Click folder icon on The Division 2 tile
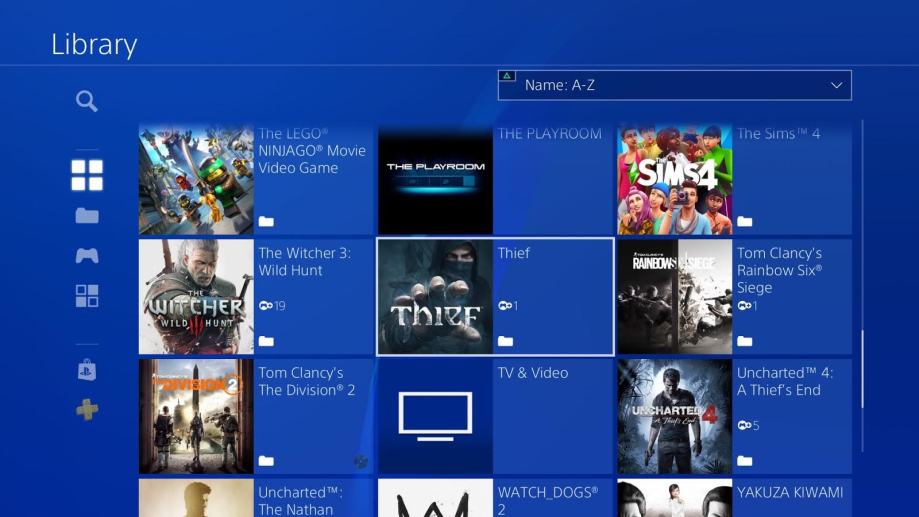 [266, 461]
